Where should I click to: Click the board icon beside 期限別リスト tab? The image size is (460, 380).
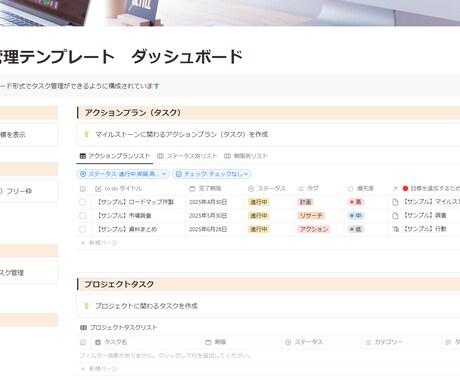coord(227,156)
